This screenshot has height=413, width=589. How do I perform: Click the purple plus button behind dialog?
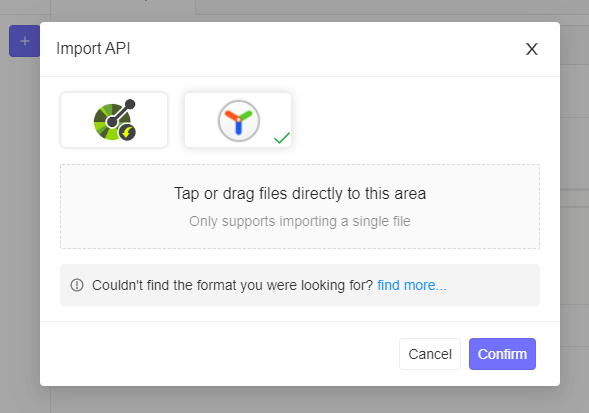25,41
